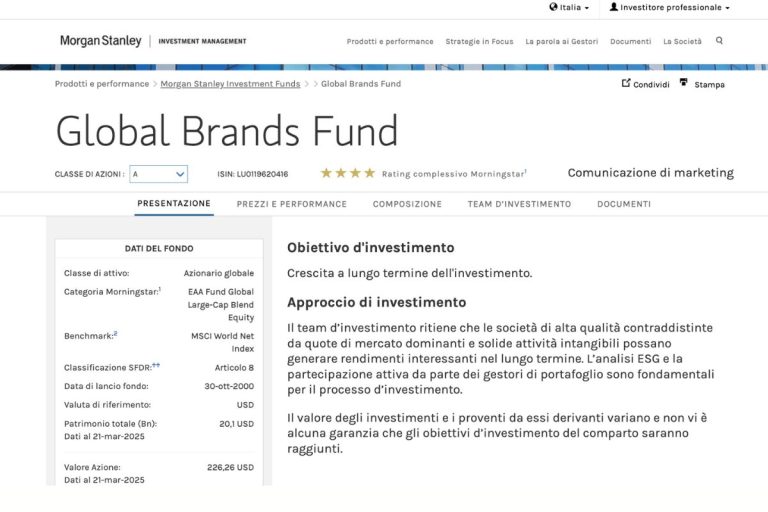Switch to Team d'Investimento tab

(519, 204)
